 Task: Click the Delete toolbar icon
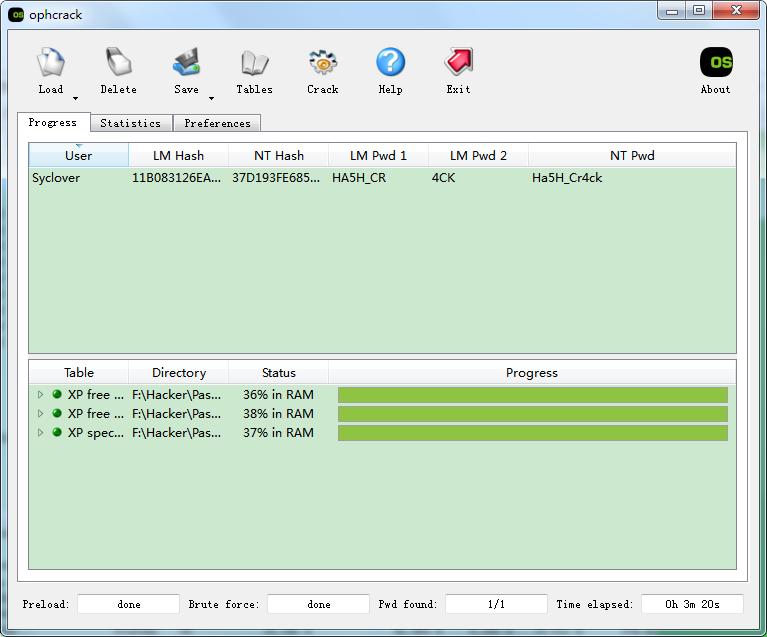pyautogui.click(x=118, y=62)
